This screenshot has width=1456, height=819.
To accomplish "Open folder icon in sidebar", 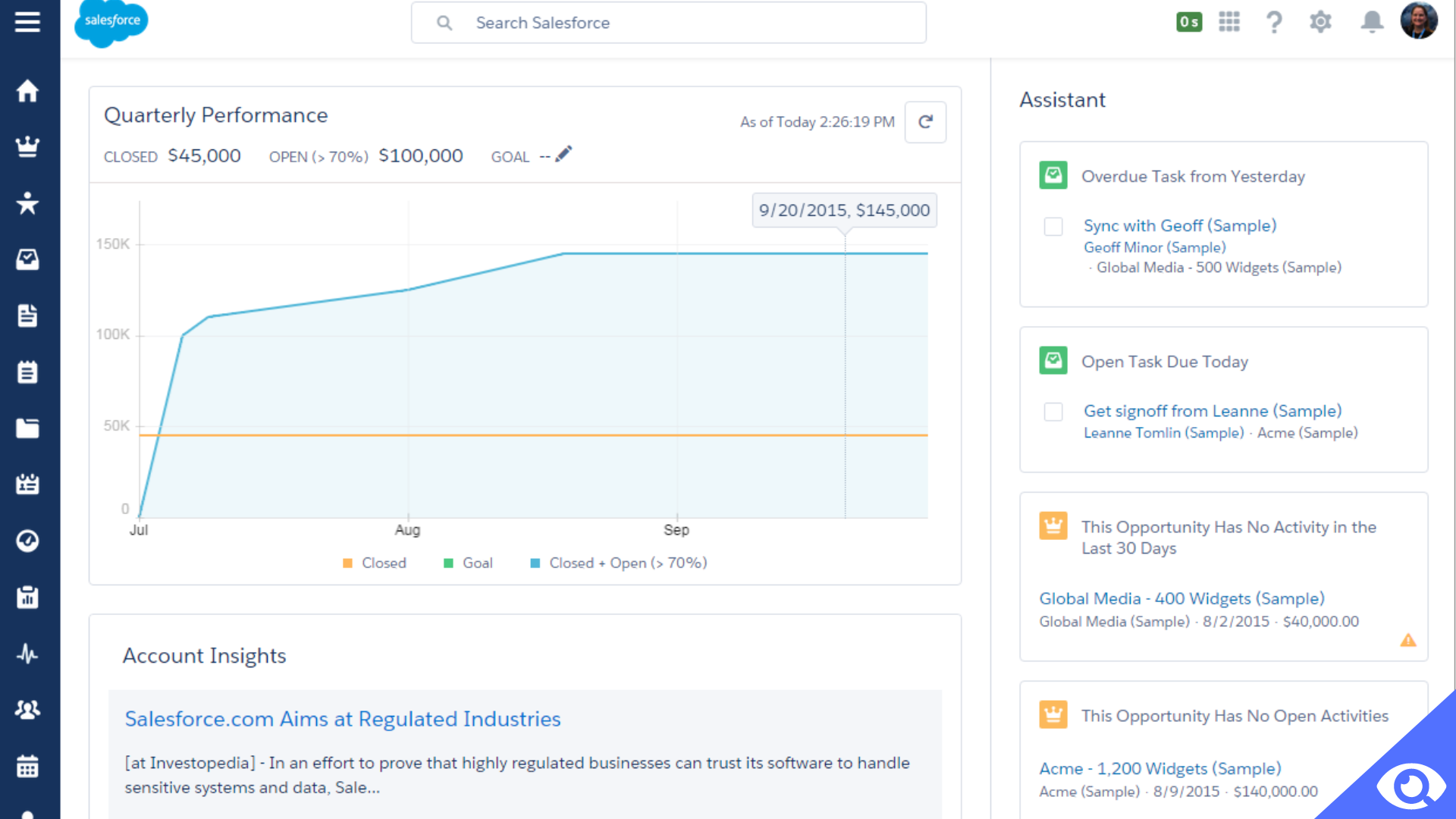I will pyautogui.click(x=27, y=428).
